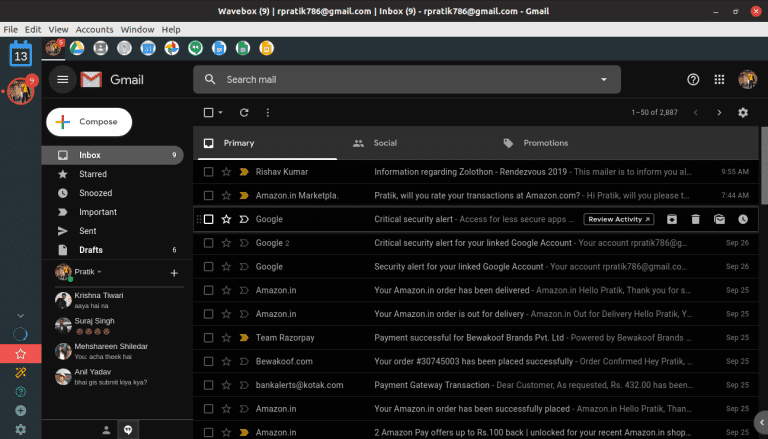Expand the Wavebox sidebar chevron

[x=21, y=316]
